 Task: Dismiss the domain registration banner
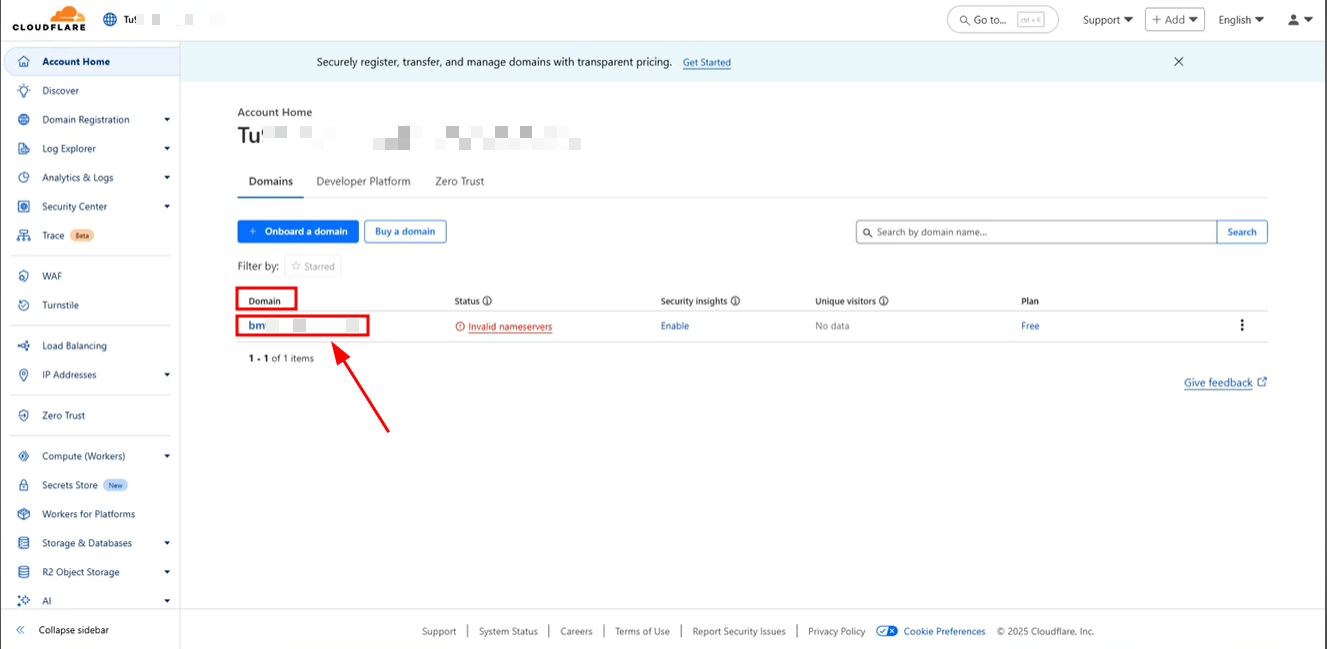click(x=1178, y=62)
